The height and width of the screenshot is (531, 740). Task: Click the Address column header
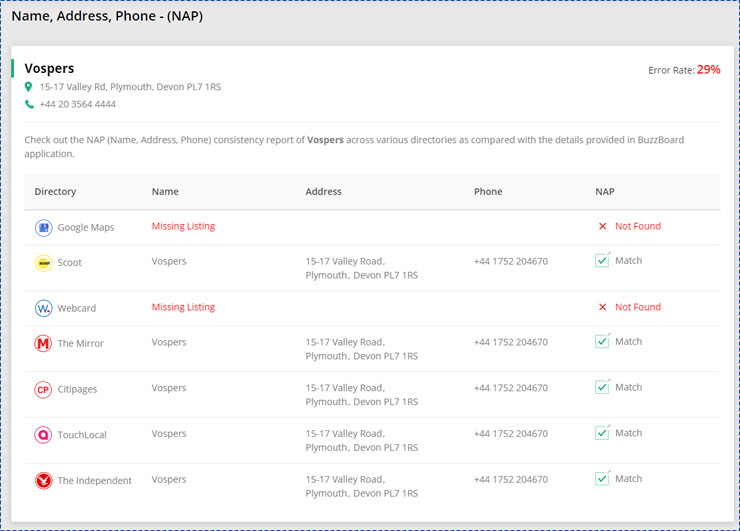323,192
